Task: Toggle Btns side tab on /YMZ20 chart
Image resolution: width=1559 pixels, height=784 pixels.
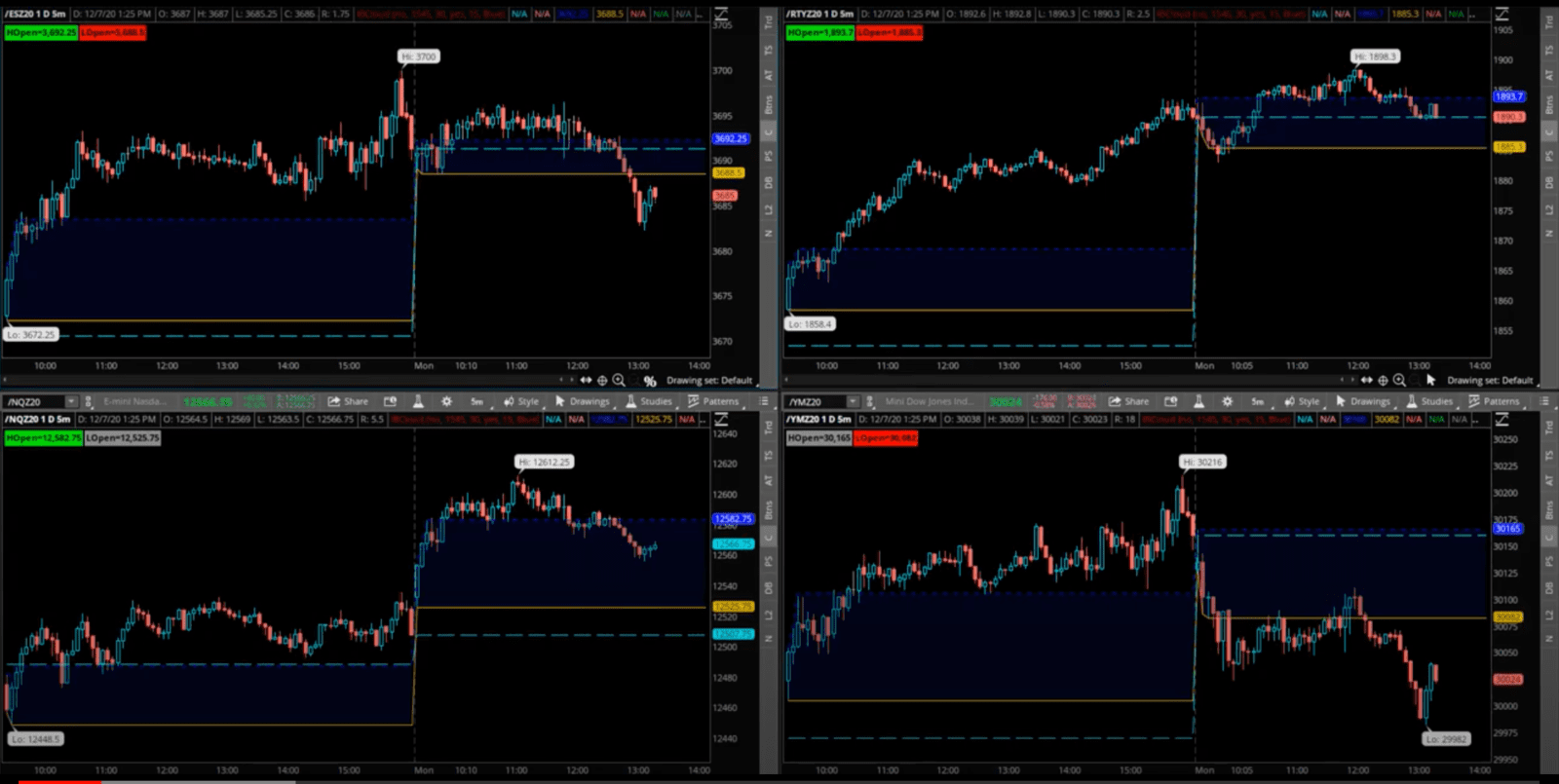Action: [1549, 509]
